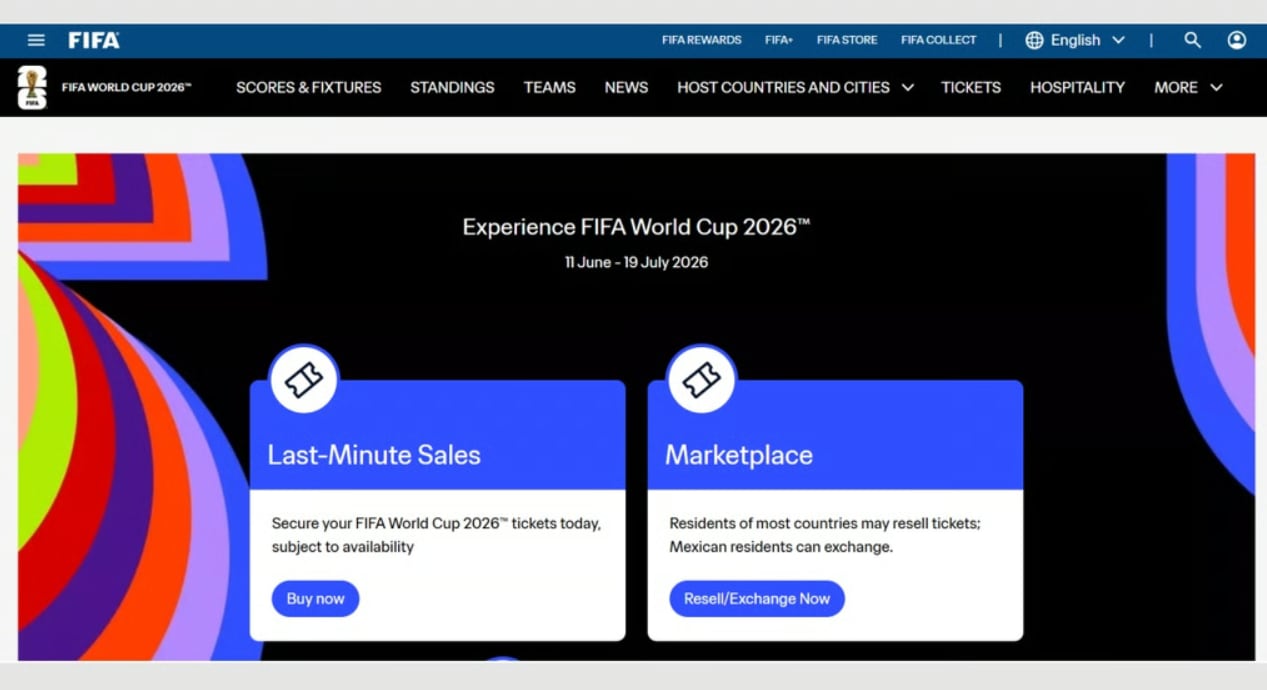Open the News section
Viewport: 1267px width, 690px height.
coord(626,87)
